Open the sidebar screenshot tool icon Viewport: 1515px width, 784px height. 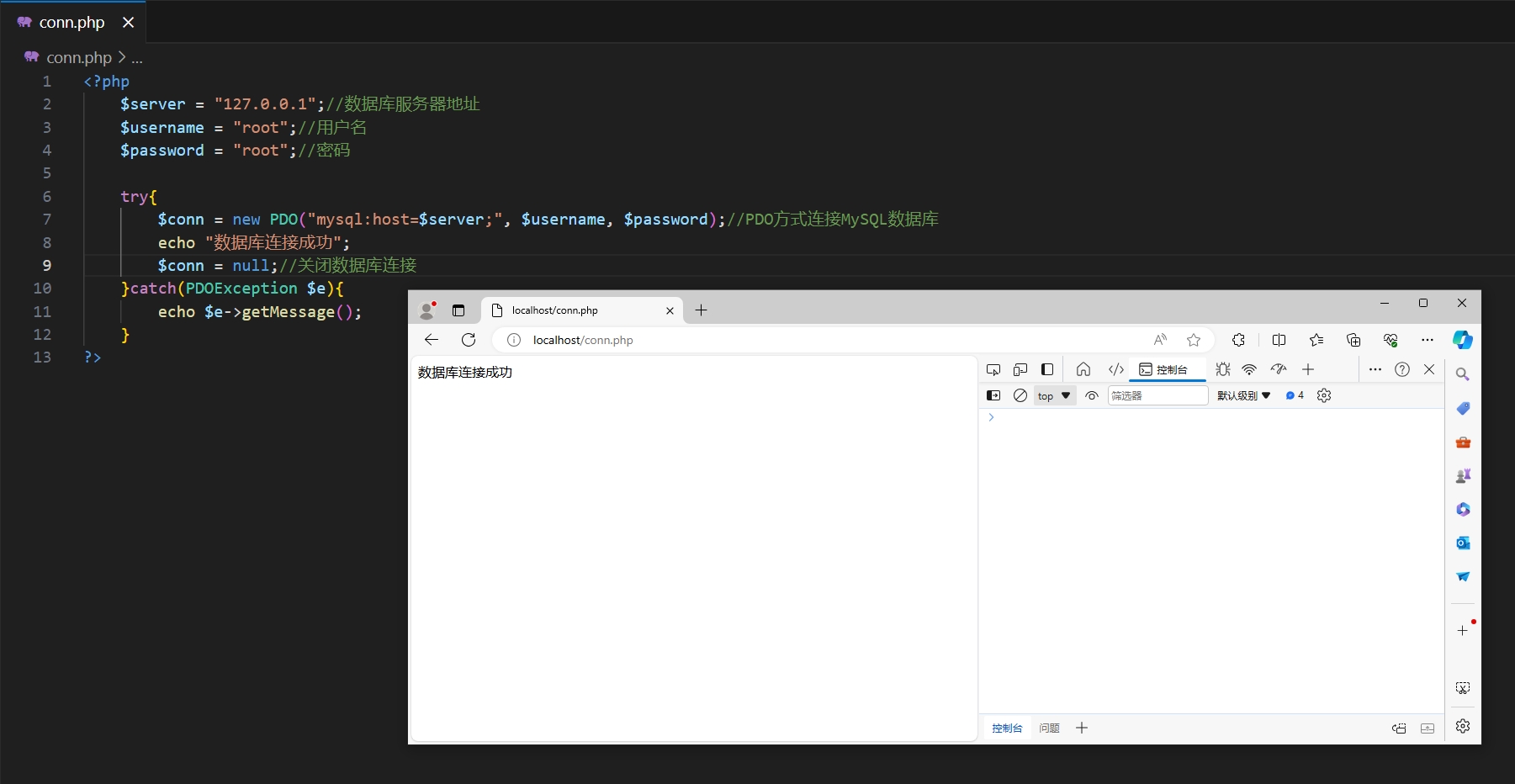click(x=1463, y=688)
